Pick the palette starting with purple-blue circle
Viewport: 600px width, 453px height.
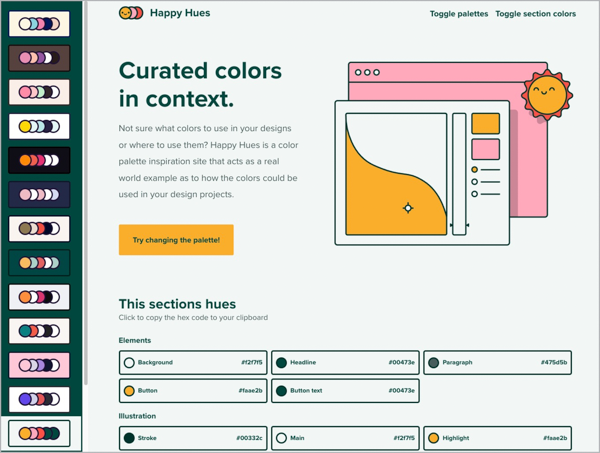[39, 399]
